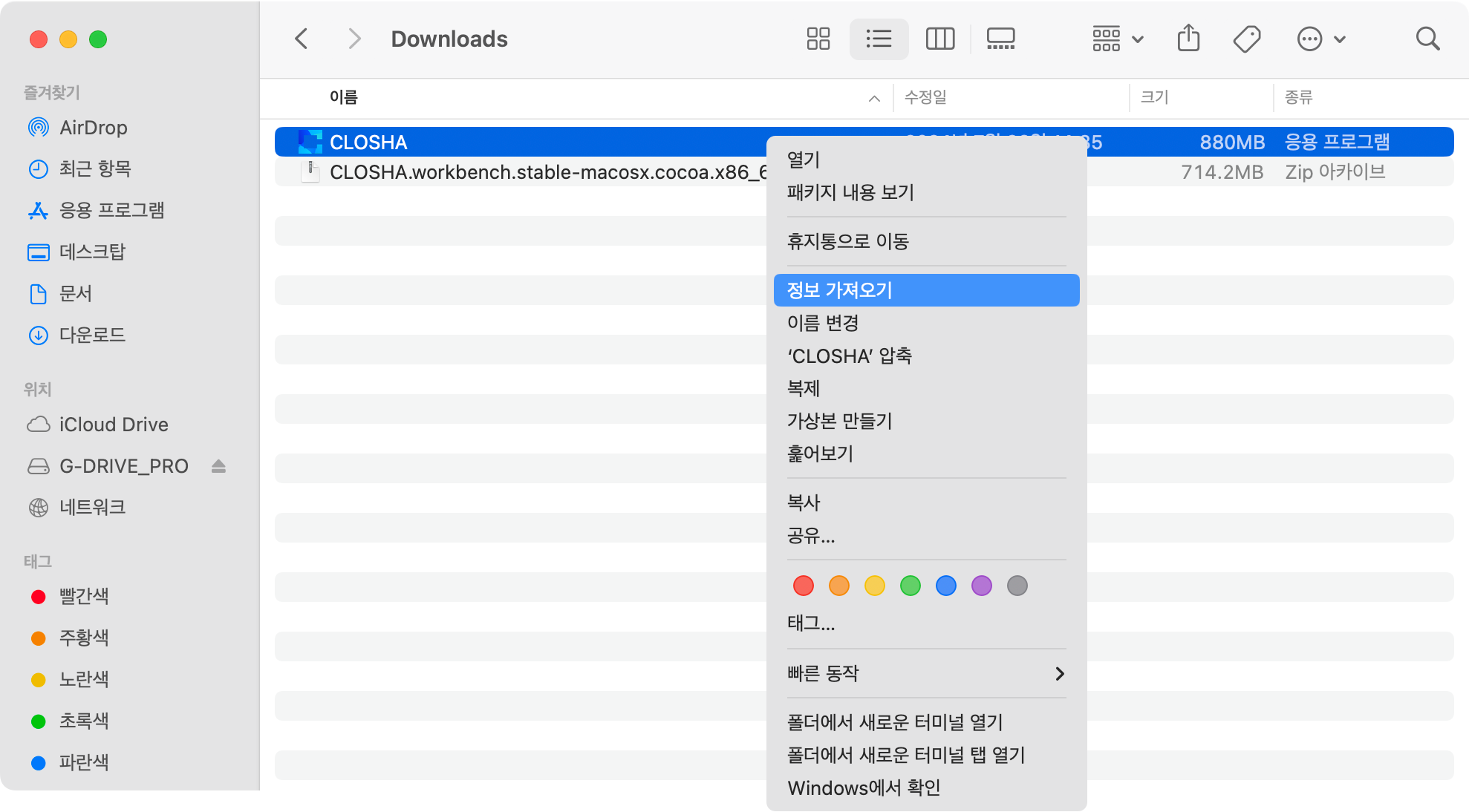The width and height of the screenshot is (1469, 812).
Task: Choose 이름 변경 menu item
Action: (x=926, y=323)
